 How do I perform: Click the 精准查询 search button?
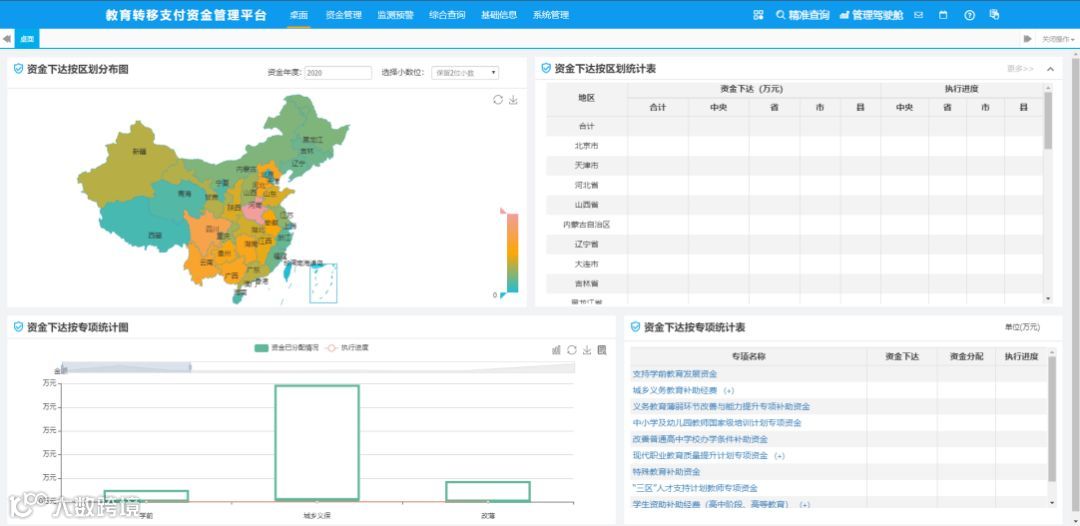tap(802, 14)
